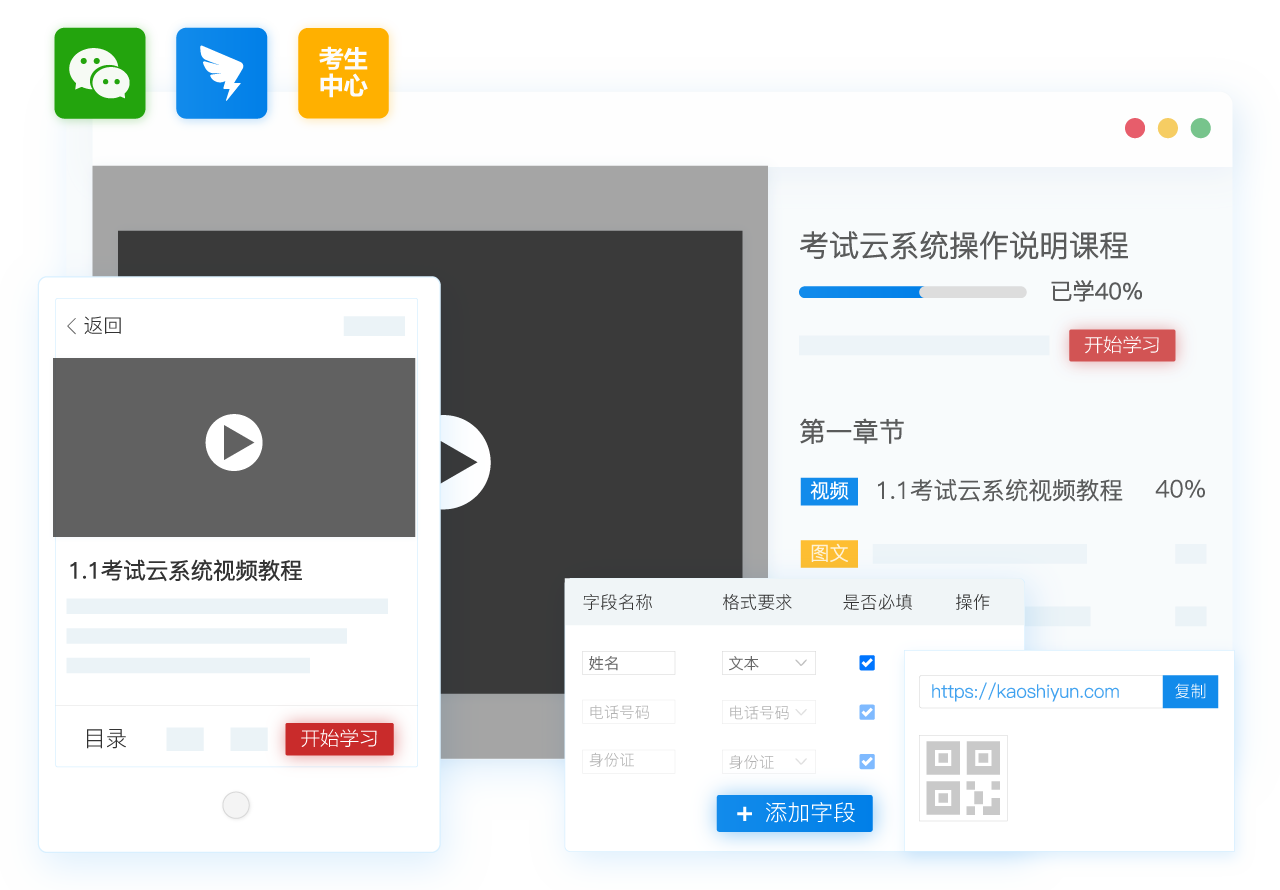Click the 姓名 field name input
Viewport: 1280px width, 890px height.
point(629,663)
